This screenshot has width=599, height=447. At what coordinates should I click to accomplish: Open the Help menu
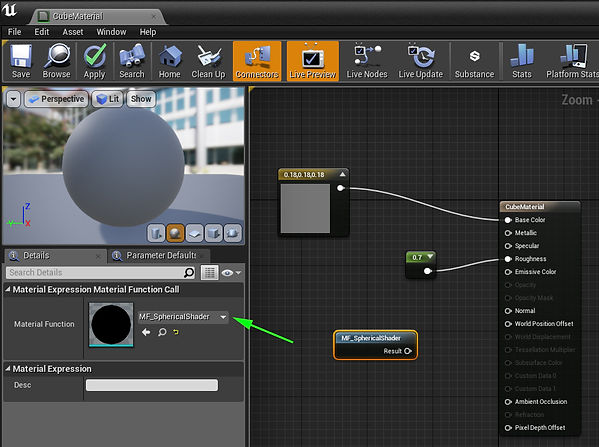click(148, 32)
